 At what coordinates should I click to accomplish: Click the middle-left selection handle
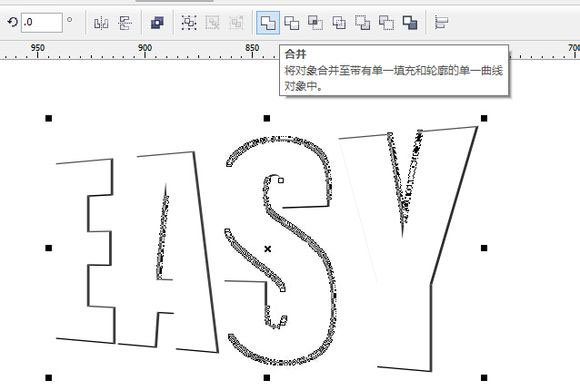coord(49,248)
